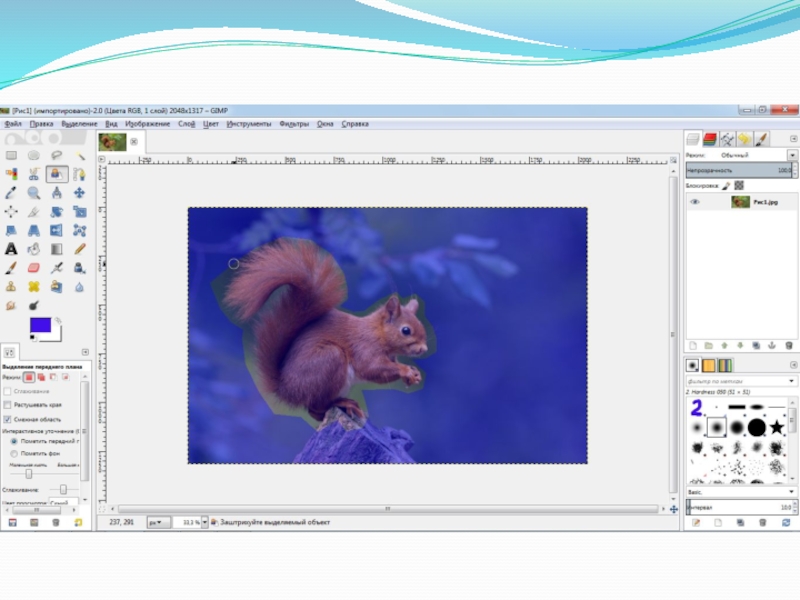Click the delete layer trash button
The height and width of the screenshot is (600, 800).
pos(790,345)
